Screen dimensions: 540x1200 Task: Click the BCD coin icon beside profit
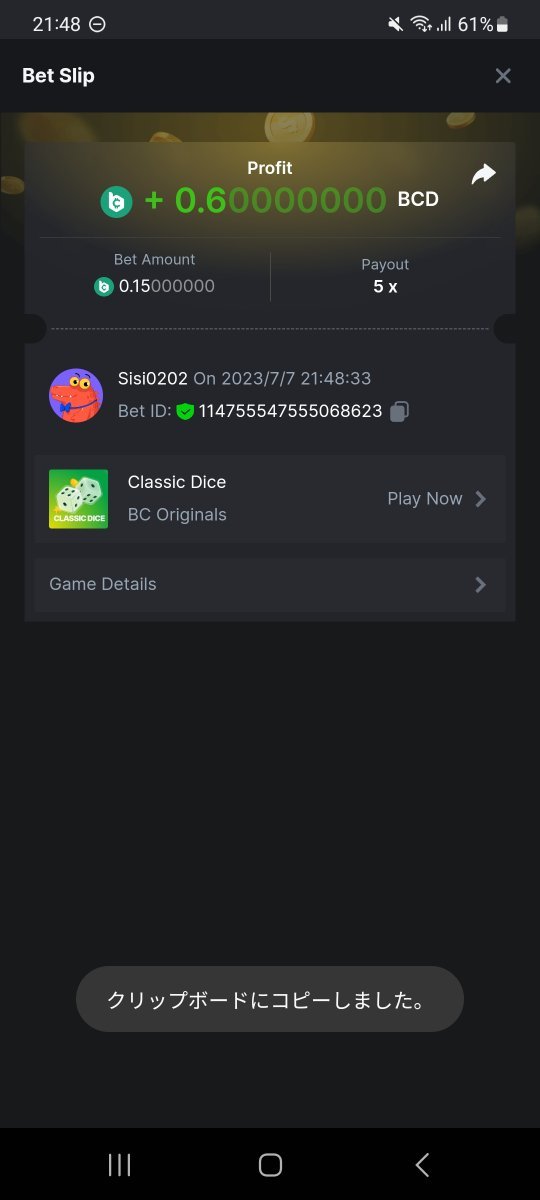click(x=116, y=202)
